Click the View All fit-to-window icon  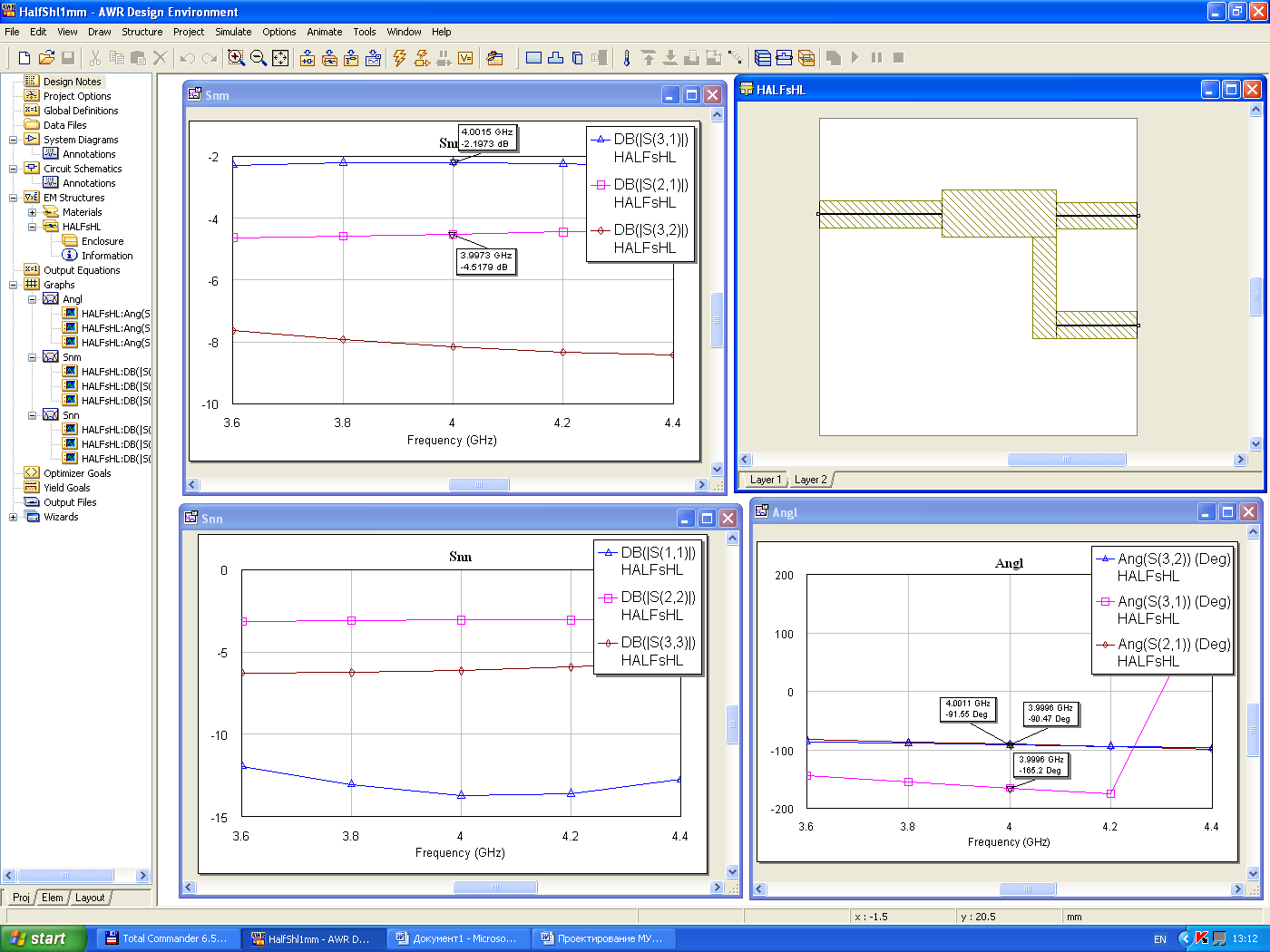280,58
